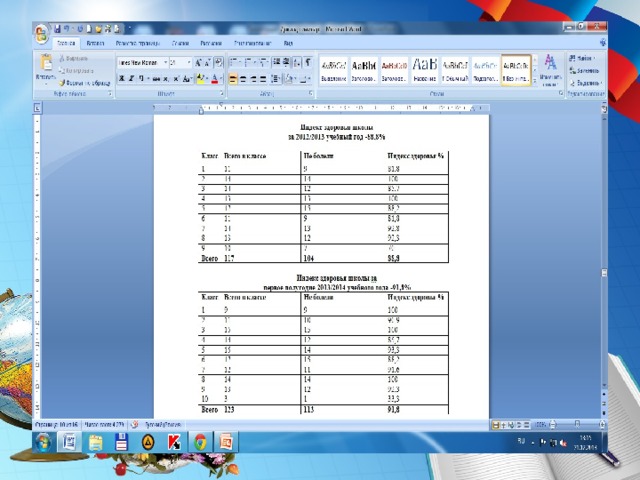This screenshot has width=640, height=480.
Task: Click the Bullets list icon
Action: 234,62
